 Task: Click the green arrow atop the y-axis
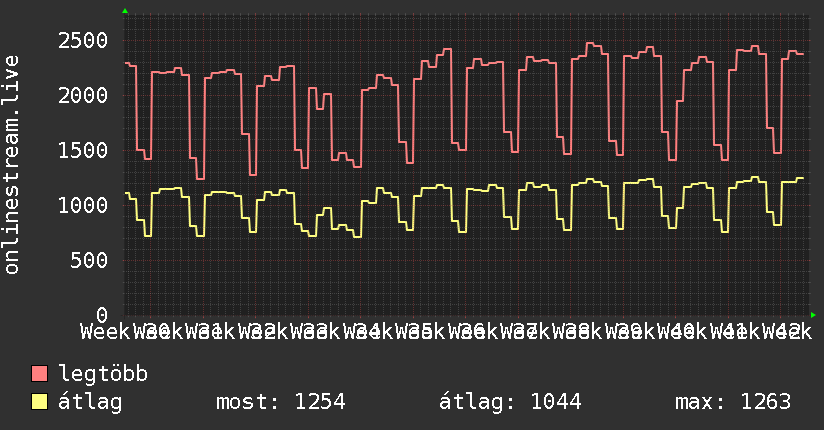125,11
